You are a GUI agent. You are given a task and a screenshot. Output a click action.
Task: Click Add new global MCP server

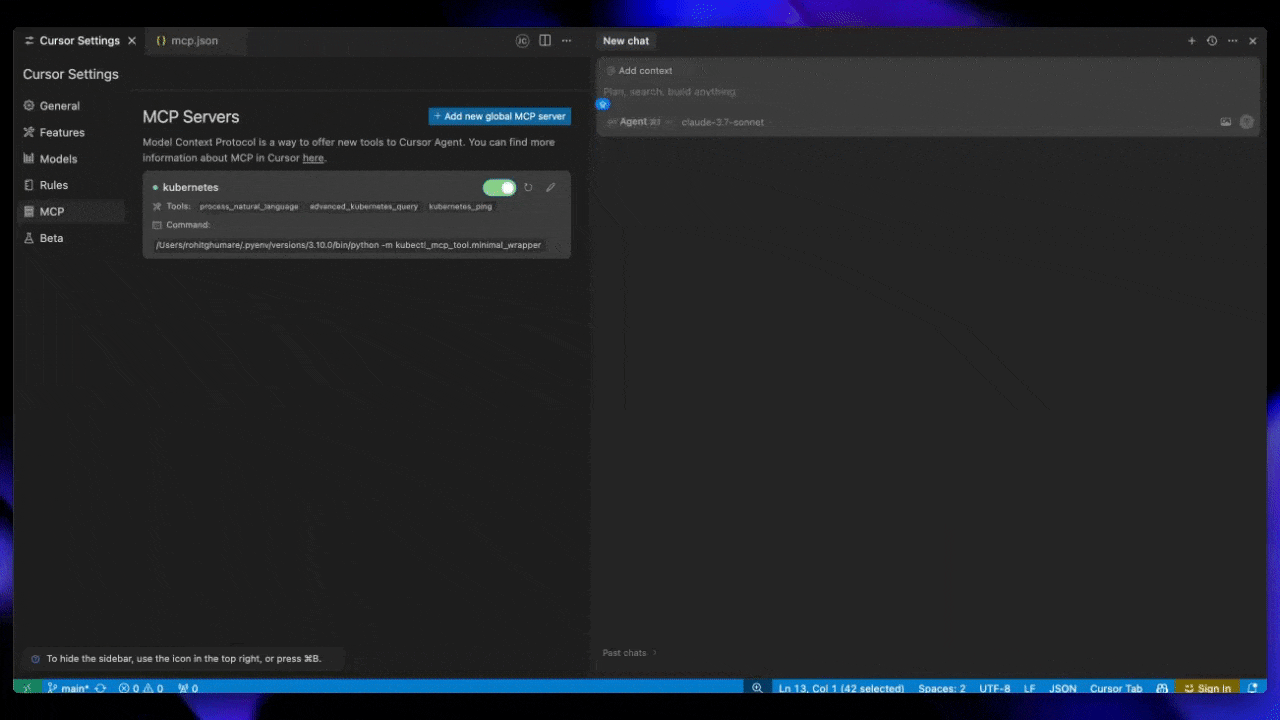click(x=499, y=116)
